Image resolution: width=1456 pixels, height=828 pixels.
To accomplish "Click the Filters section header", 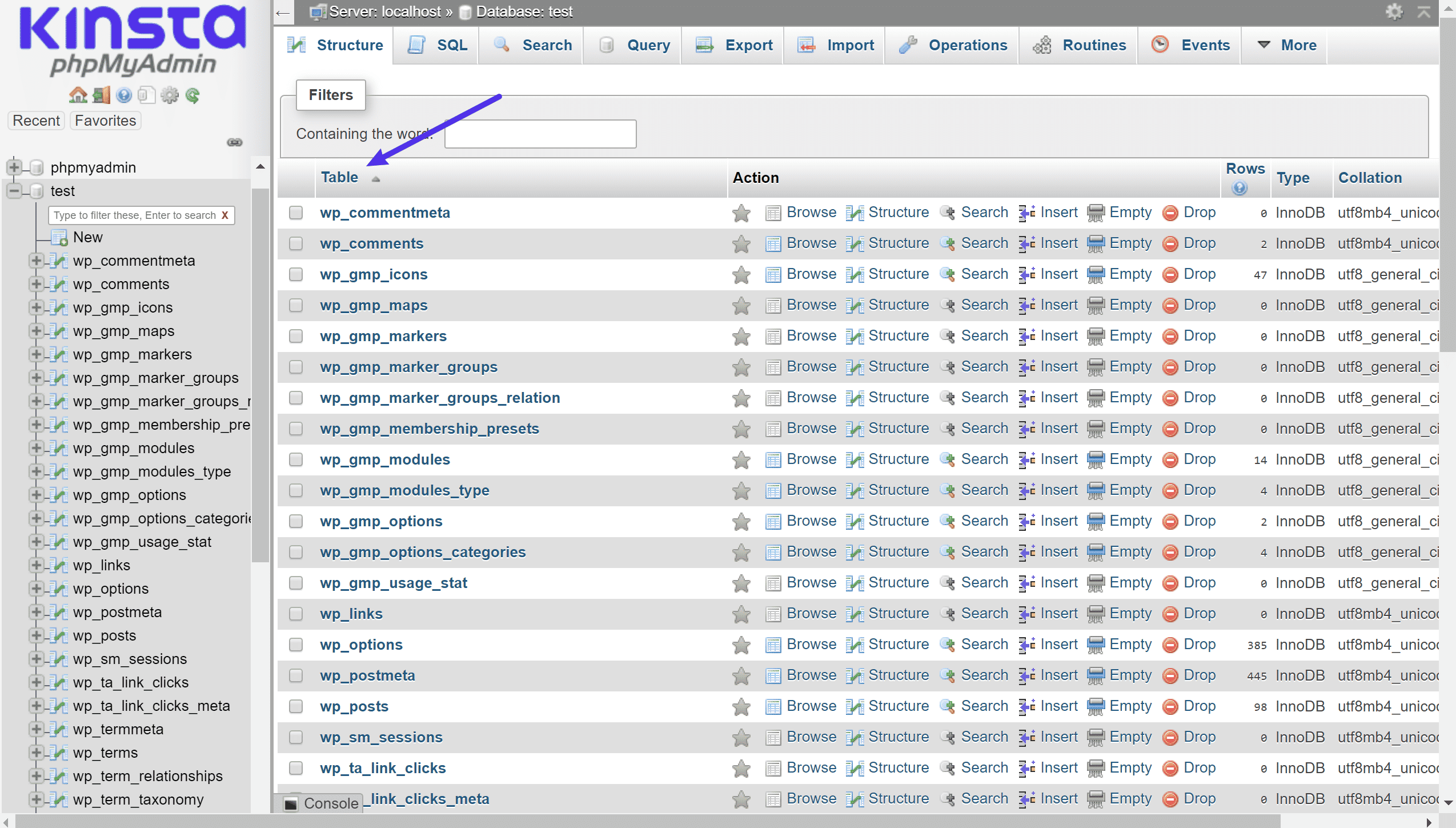I will tap(331, 95).
